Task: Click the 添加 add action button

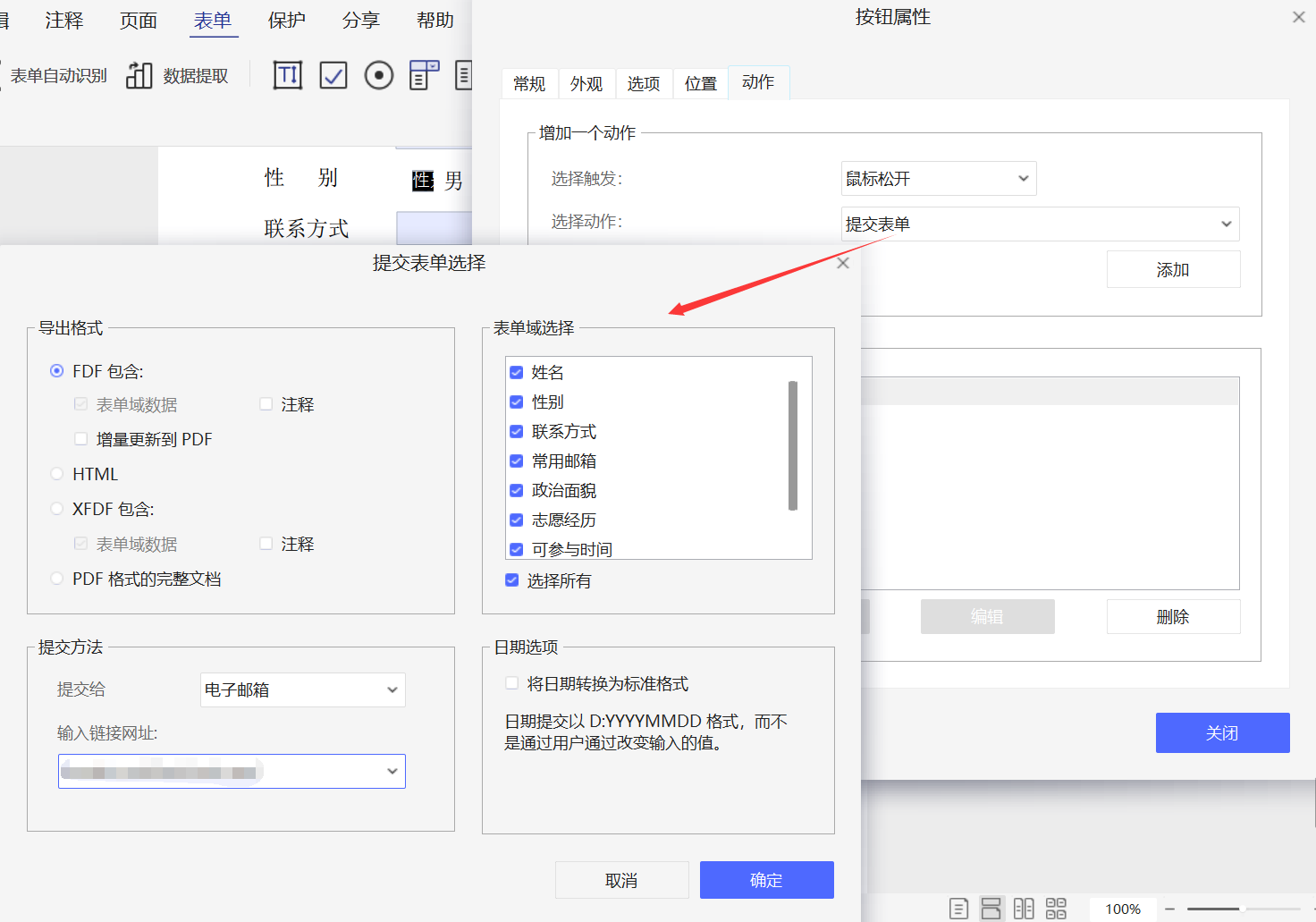Action: (x=1173, y=268)
